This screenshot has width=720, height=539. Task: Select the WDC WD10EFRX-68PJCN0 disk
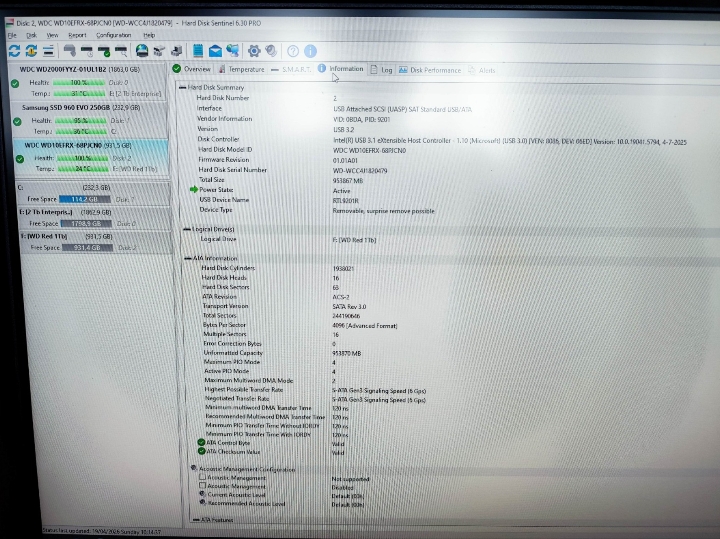92,157
